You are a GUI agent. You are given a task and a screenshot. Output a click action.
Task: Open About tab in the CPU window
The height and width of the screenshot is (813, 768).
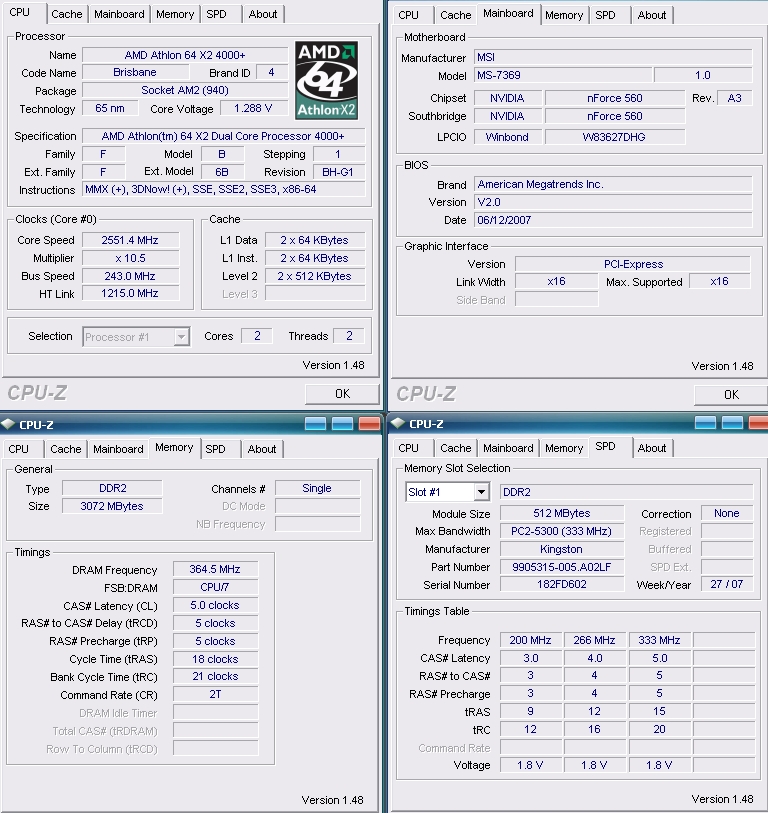pyautogui.click(x=263, y=14)
